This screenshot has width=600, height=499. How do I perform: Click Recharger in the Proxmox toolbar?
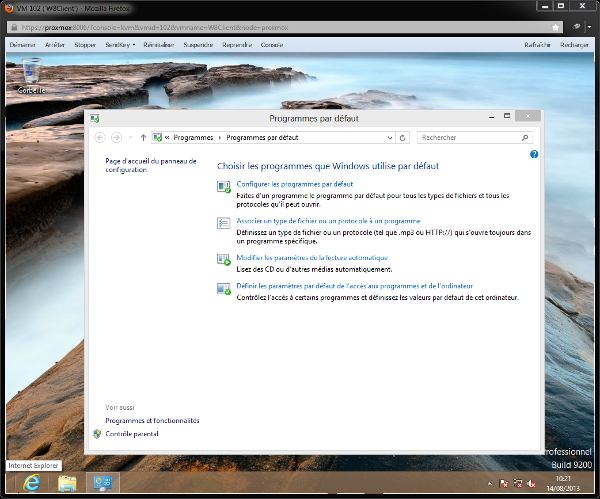tap(574, 45)
